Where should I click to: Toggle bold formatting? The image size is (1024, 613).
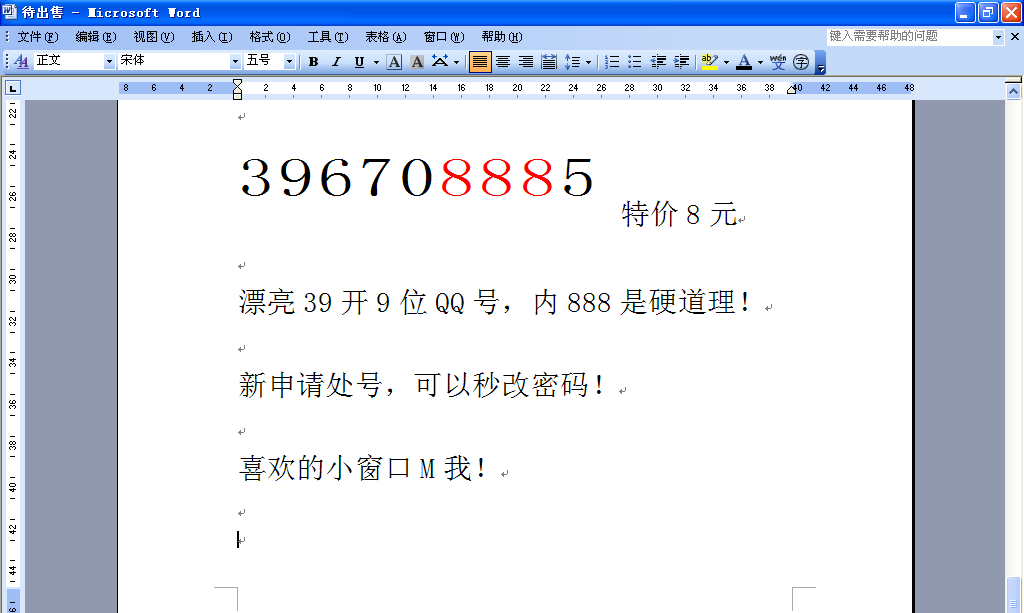tap(313, 61)
